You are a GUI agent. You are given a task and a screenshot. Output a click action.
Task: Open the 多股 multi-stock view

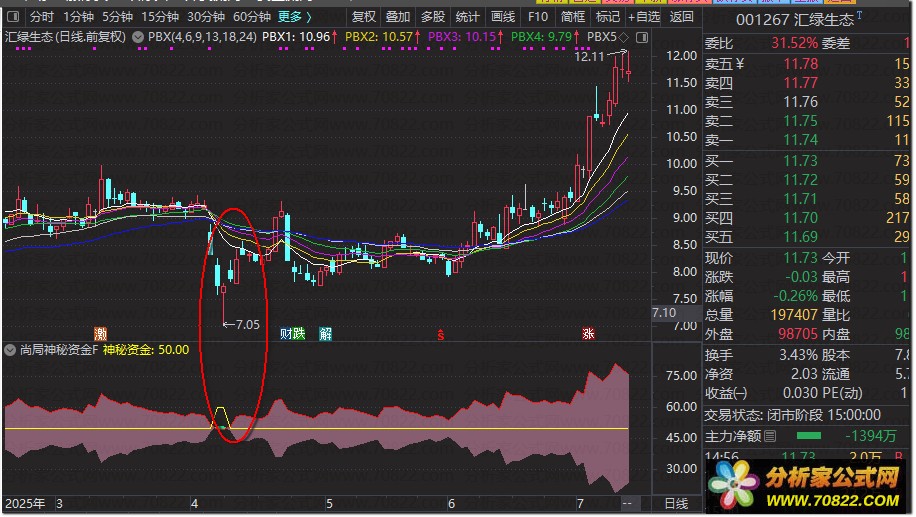coord(433,17)
